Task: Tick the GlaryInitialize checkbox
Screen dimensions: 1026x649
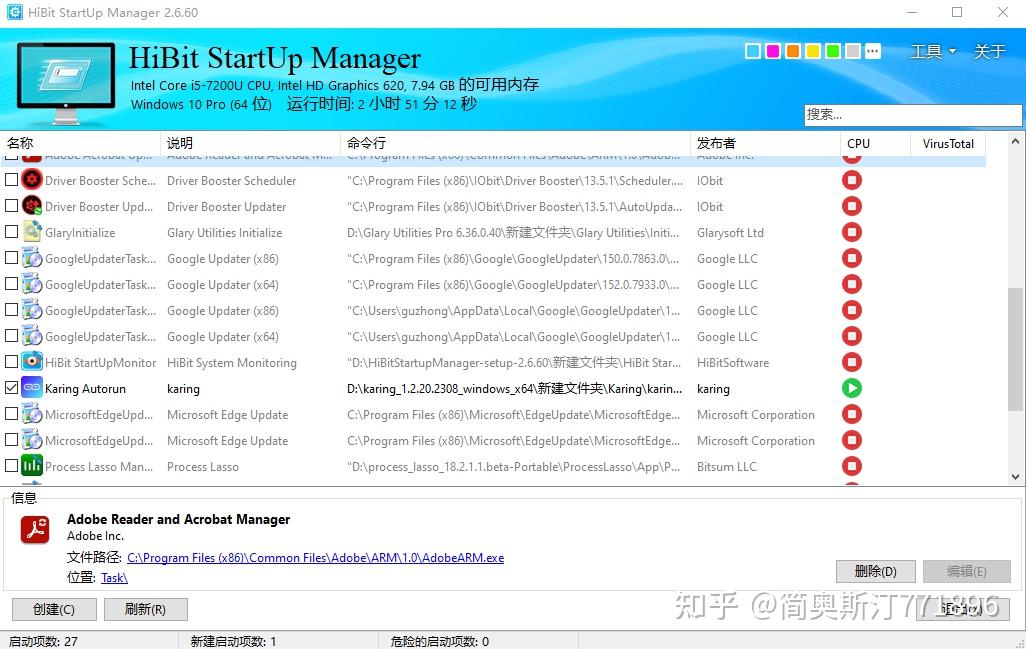Action: (11, 232)
